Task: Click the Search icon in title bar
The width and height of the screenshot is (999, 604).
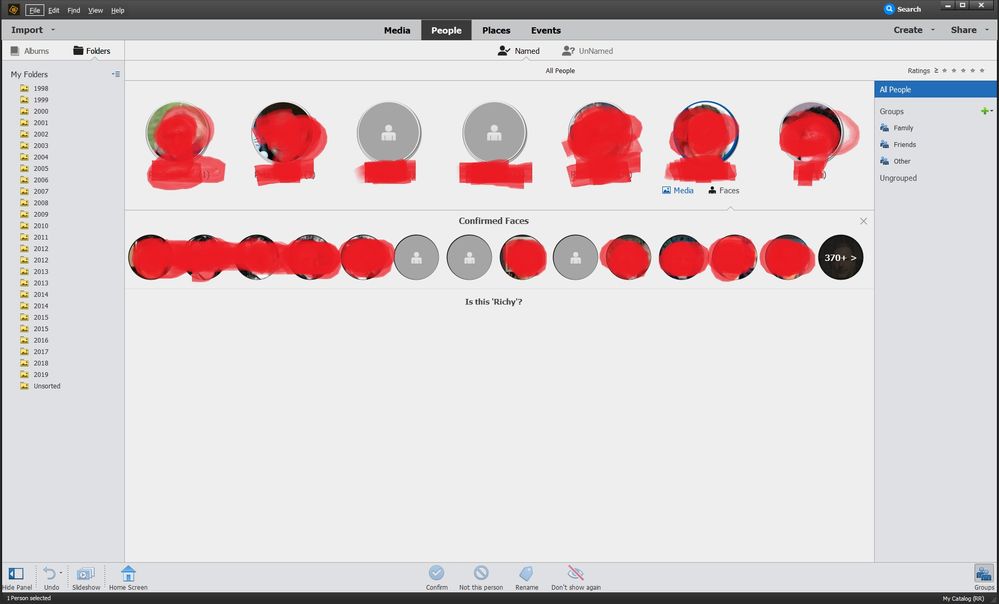Action: point(889,8)
